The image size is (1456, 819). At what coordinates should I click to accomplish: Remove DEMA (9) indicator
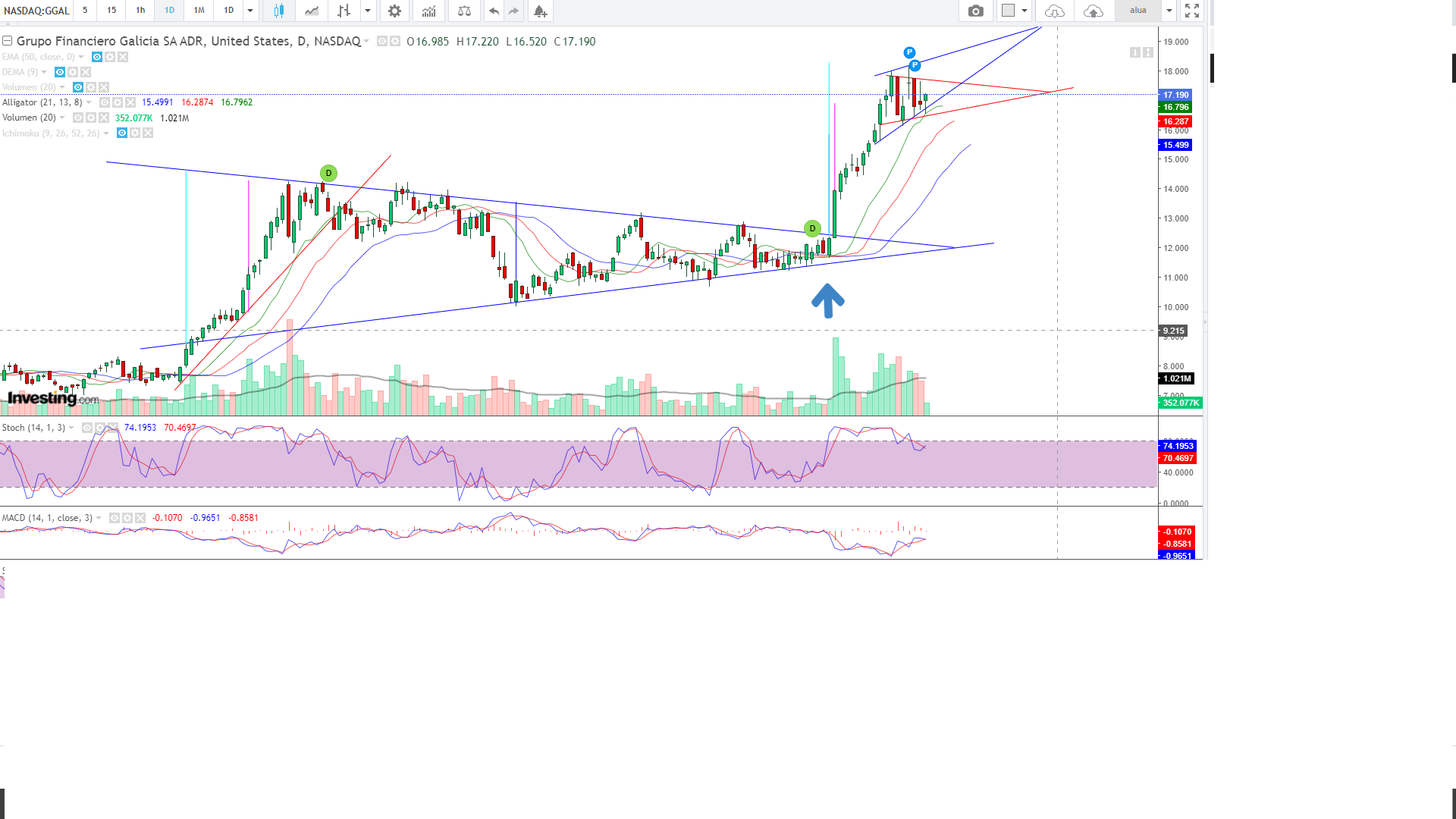coord(86,72)
